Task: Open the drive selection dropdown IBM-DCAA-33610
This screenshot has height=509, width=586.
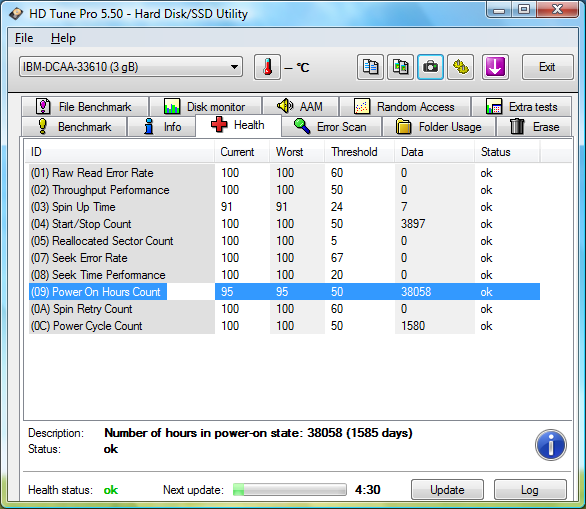Action: point(131,67)
